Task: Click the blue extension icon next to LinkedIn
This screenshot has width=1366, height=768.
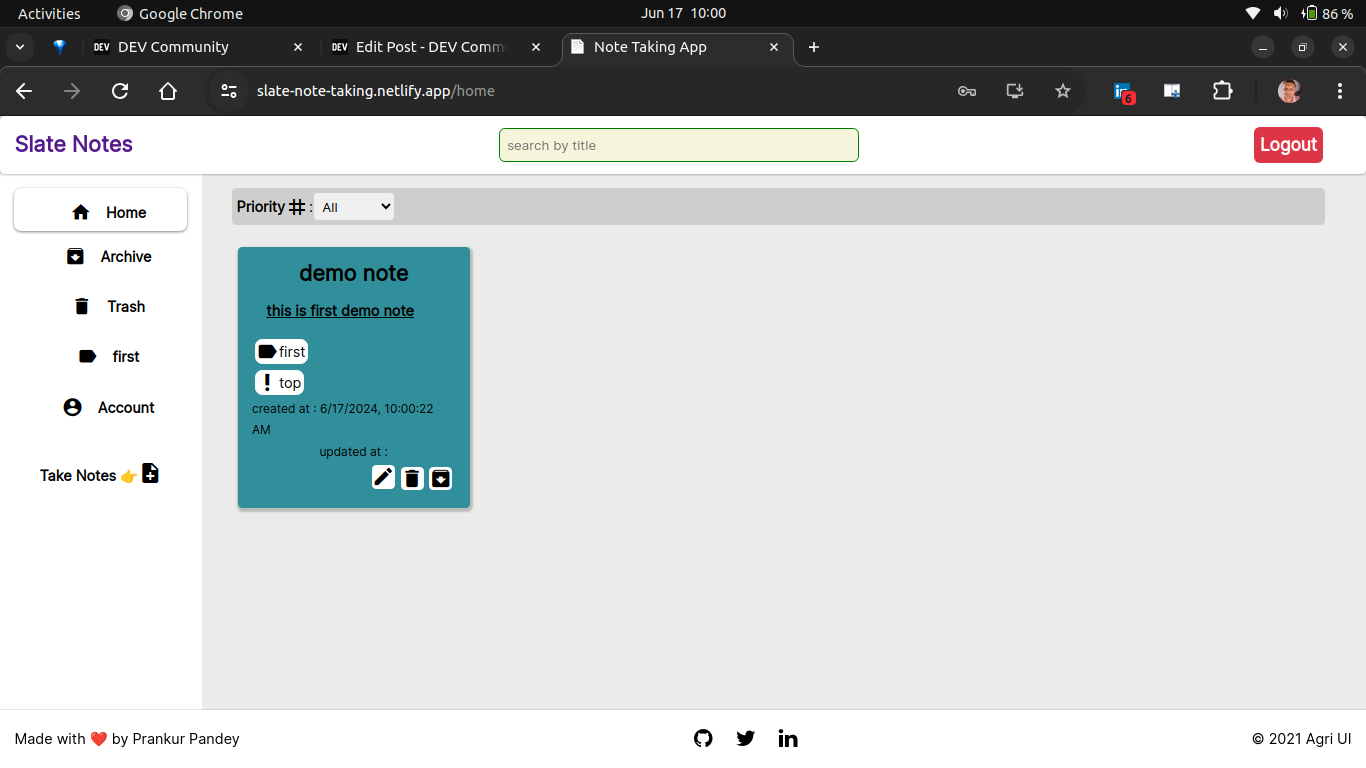Action: pos(1172,91)
